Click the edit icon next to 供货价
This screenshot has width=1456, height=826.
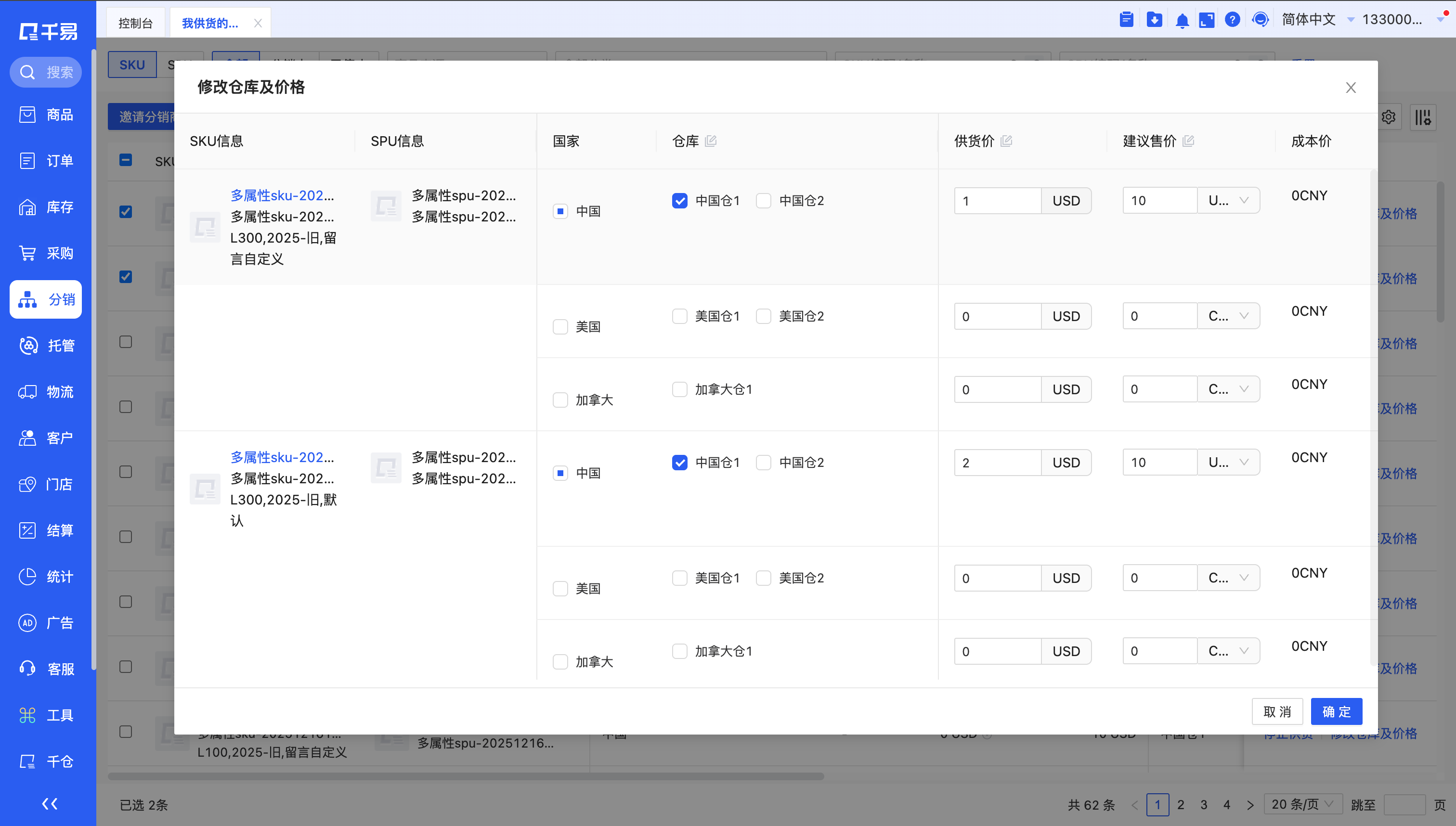pos(1007,141)
